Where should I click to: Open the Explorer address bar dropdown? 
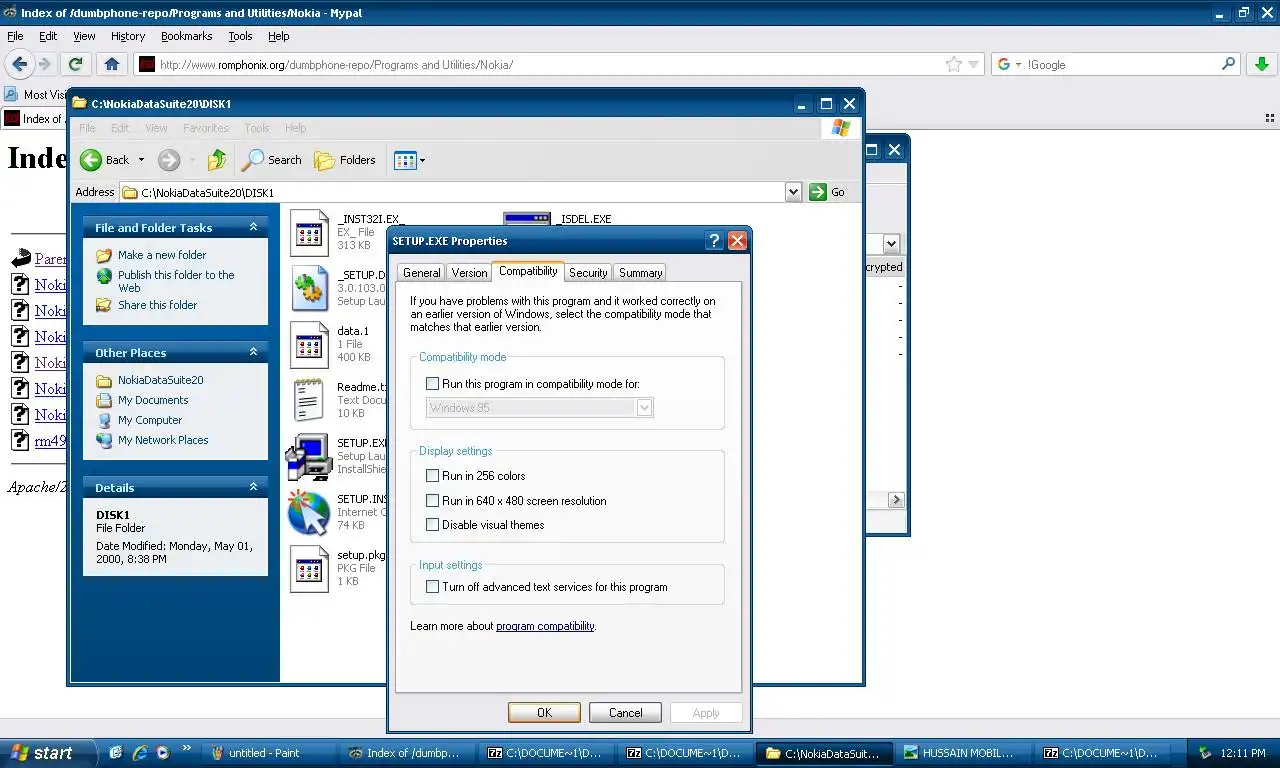pos(793,192)
